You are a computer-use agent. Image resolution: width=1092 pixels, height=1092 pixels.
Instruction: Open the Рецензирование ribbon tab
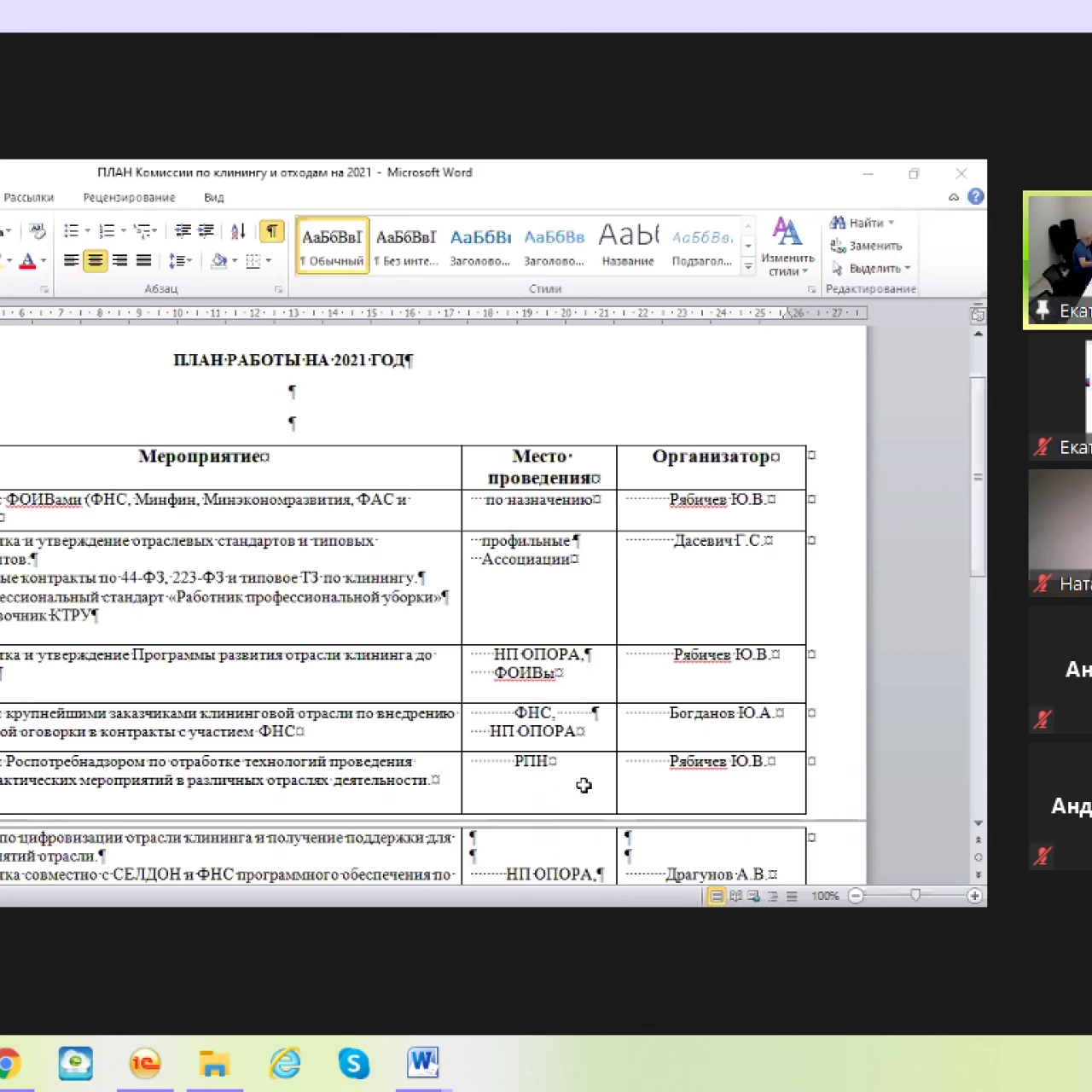coord(130,197)
